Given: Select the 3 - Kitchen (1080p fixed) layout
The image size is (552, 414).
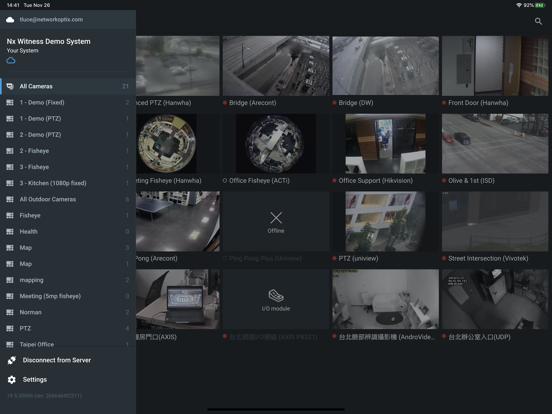Looking at the screenshot, I should click(x=68, y=183).
